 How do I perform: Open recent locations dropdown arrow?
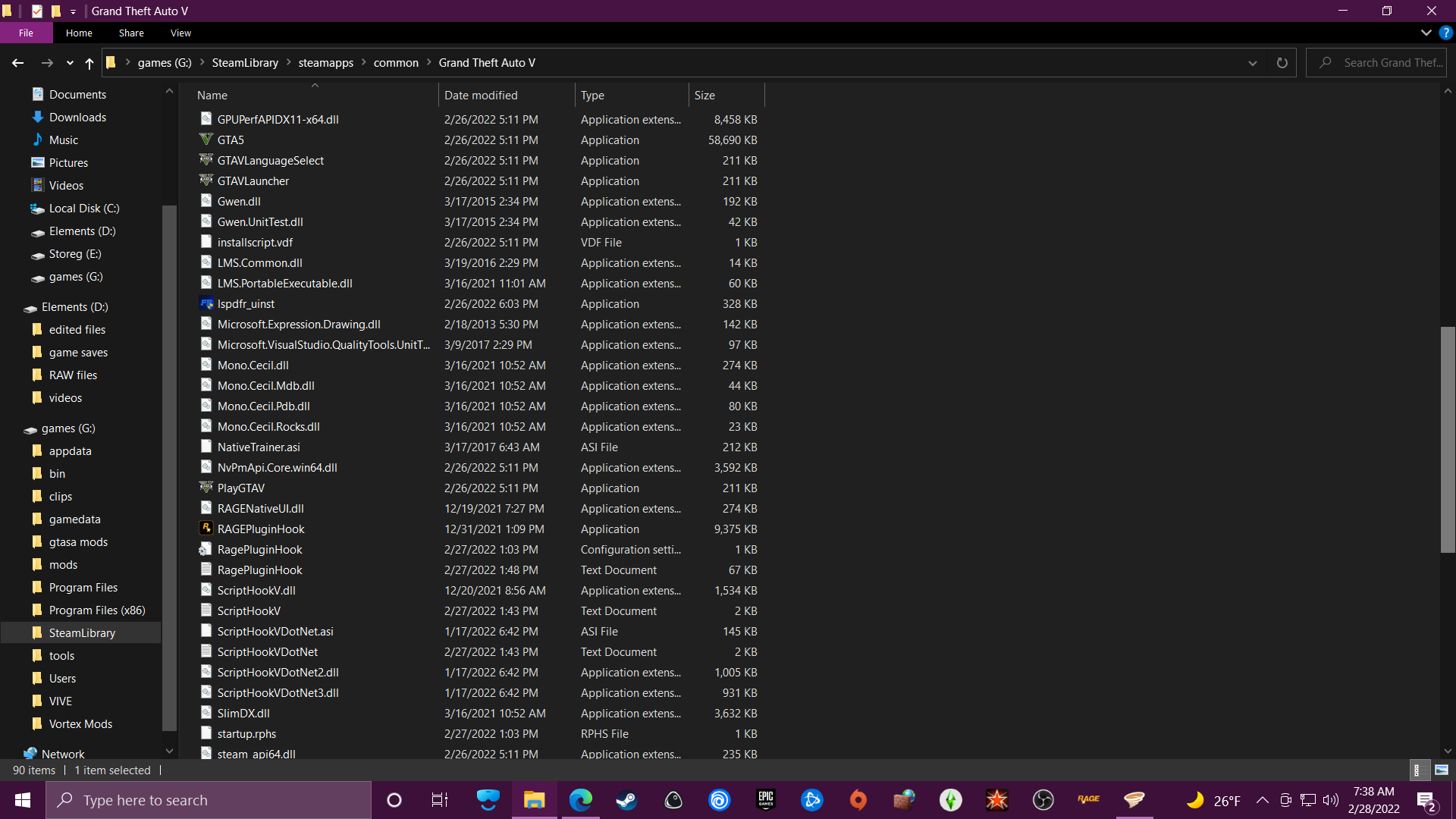coord(70,63)
